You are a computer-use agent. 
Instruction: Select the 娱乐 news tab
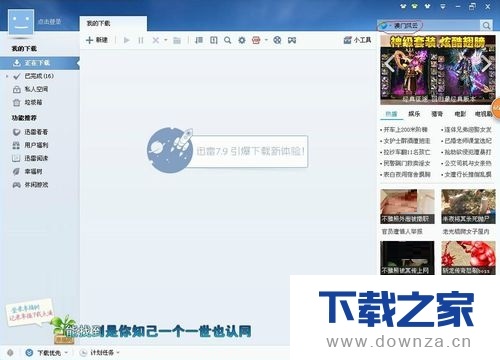[x=414, y=114]
